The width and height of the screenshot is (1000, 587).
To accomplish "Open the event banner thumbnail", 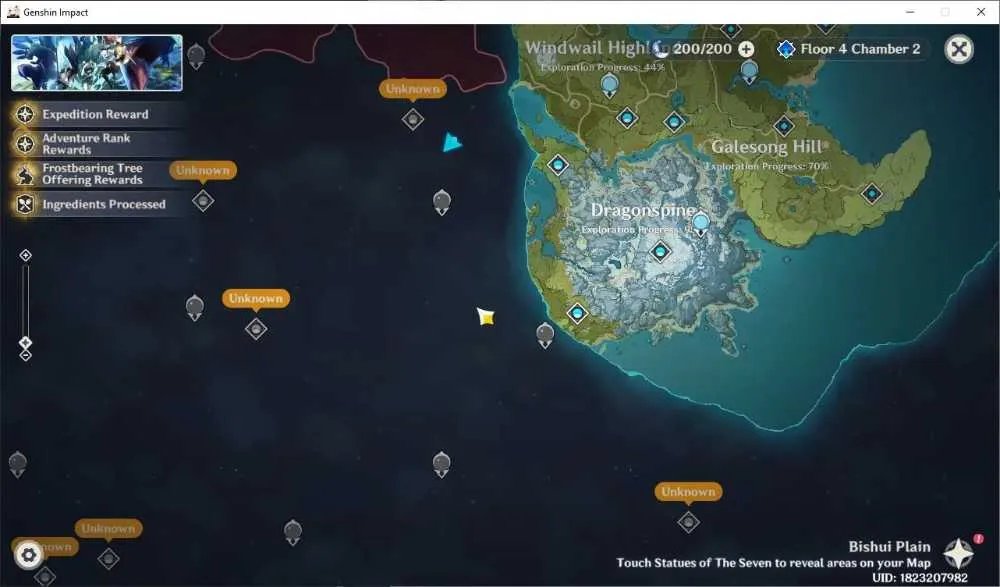I will click(x=97, y=63).
